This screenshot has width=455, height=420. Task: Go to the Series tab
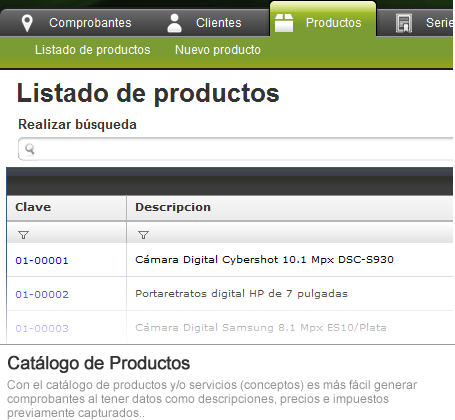[x=440, y=23]
